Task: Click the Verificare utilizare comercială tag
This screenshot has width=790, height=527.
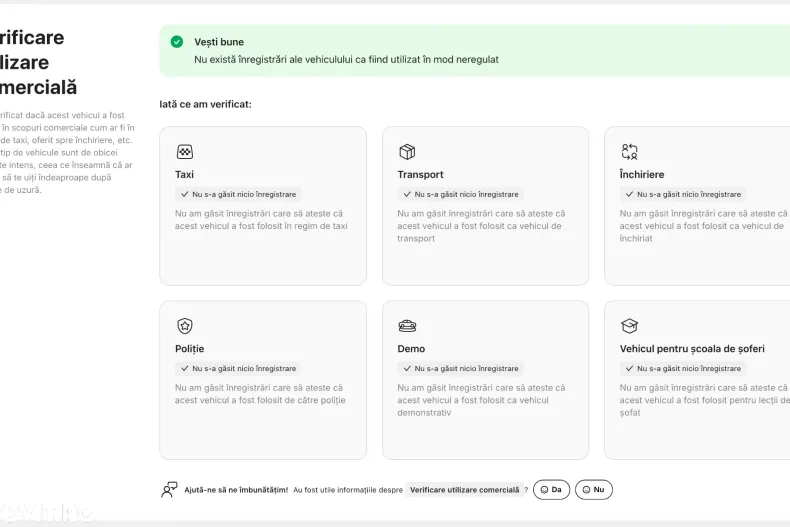Action: pos(464,490)
